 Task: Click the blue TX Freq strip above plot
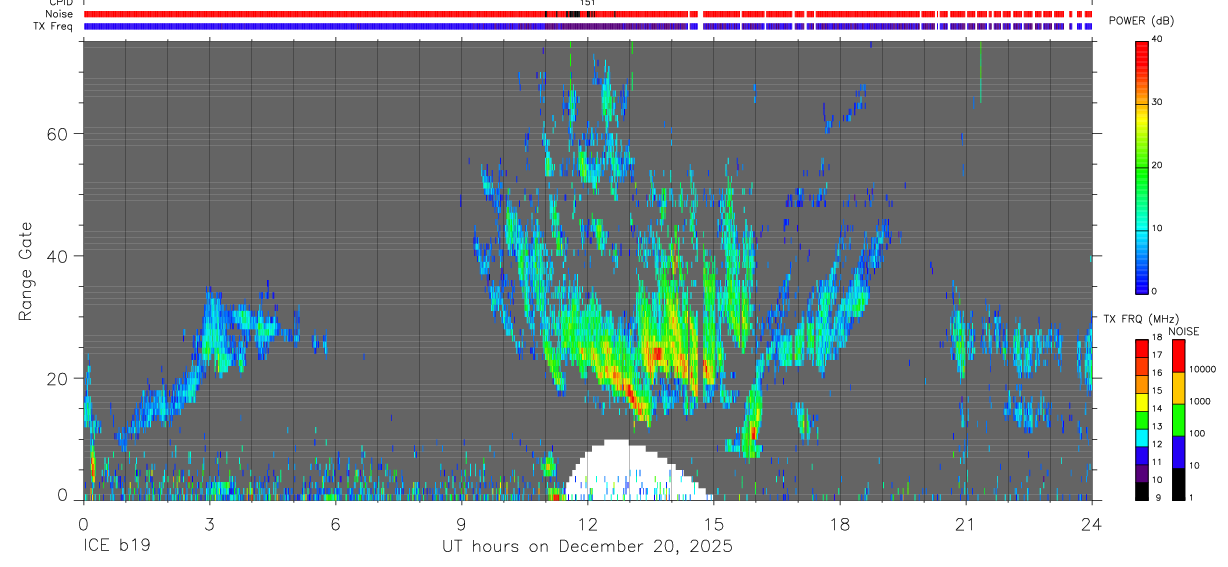588,26
